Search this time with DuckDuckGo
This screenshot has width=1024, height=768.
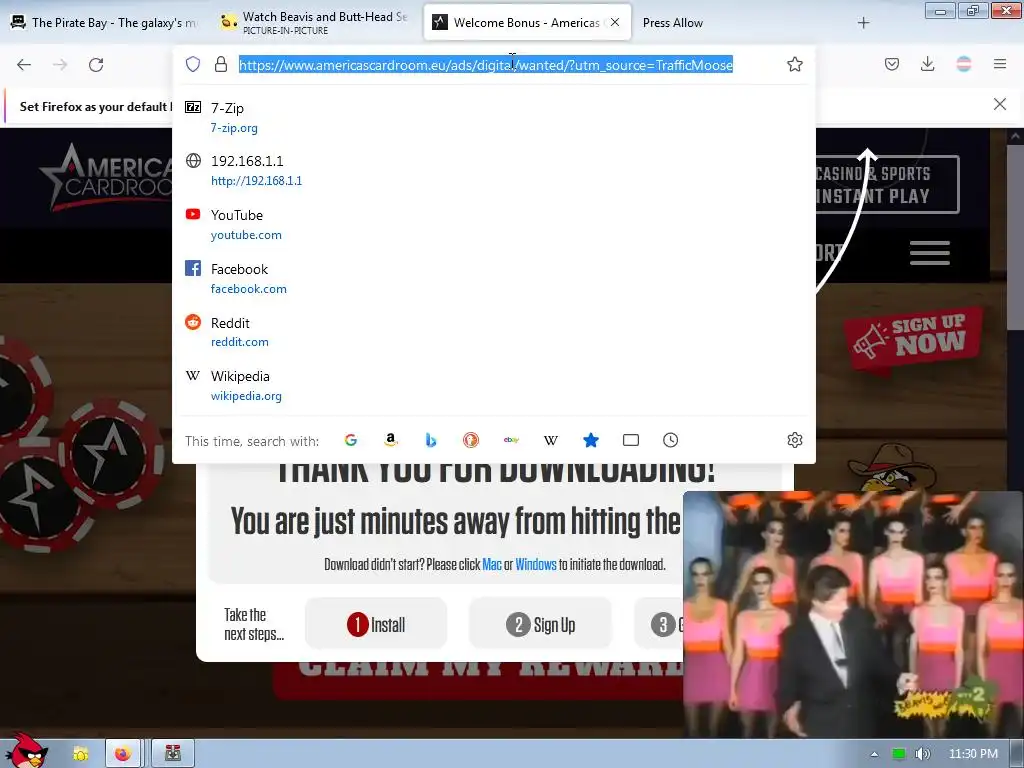471,440
